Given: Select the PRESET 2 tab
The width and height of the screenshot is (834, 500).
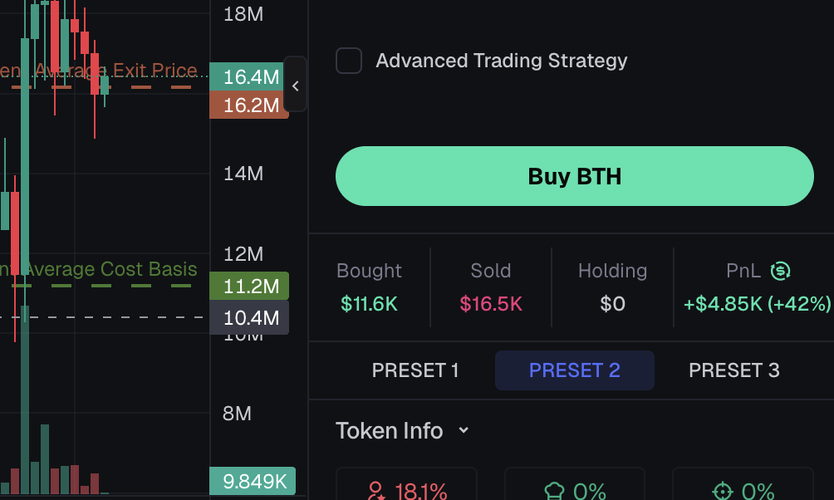Looking at the screenshot, I should (574, 370).
